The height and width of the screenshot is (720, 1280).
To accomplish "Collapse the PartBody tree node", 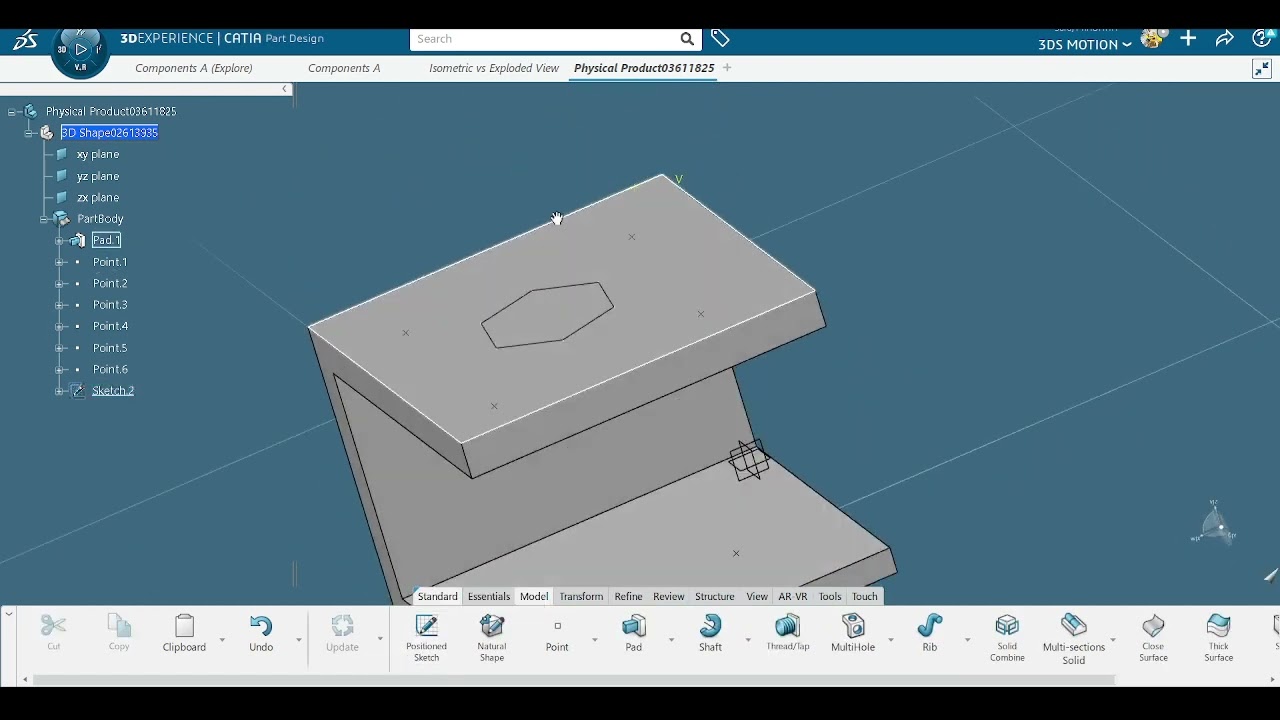I will pyautogui.click(x=44, y=219).
